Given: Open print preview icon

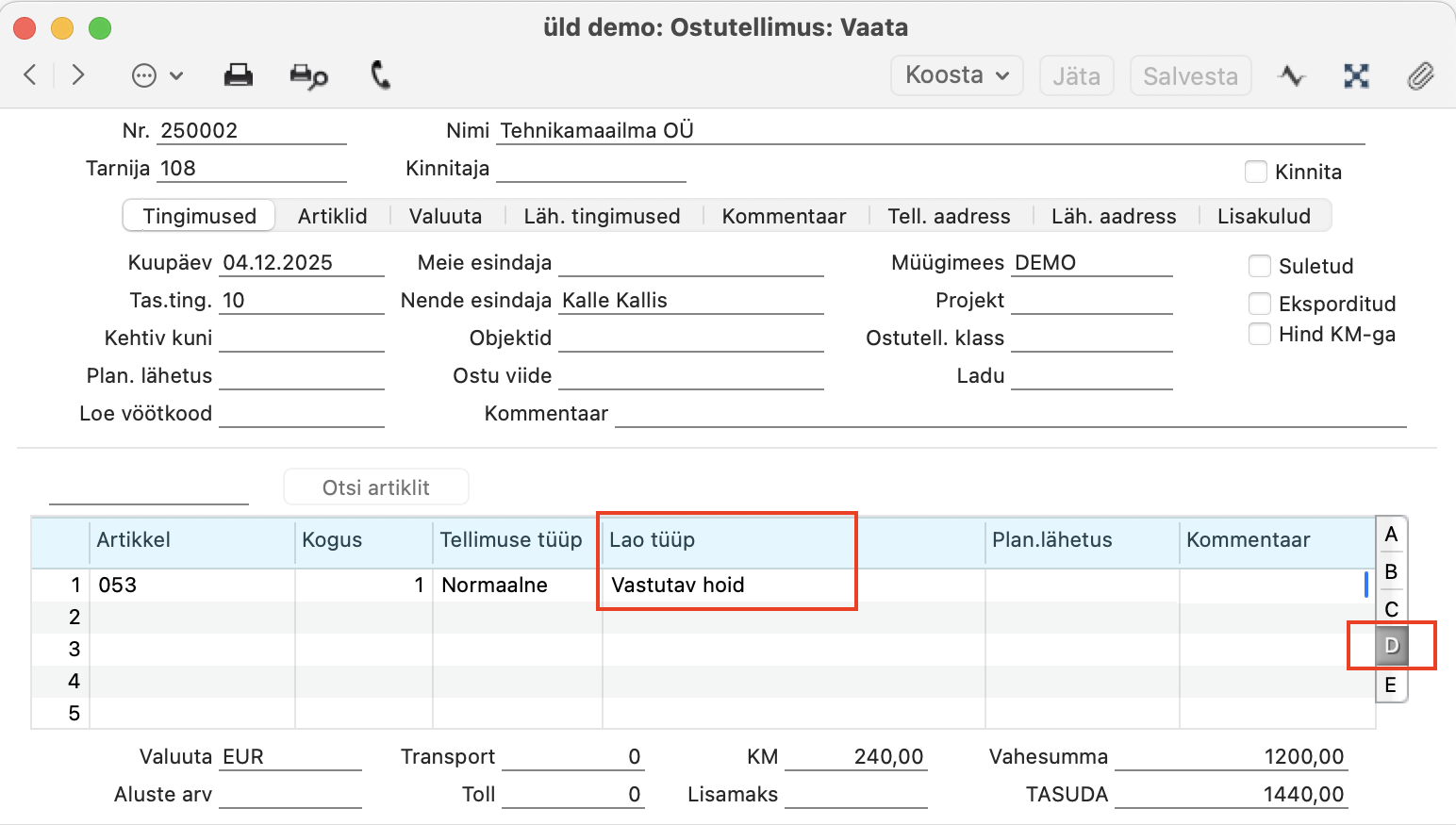Looking at the screenshot, I should pyautogui.click(x=308, y=76).
